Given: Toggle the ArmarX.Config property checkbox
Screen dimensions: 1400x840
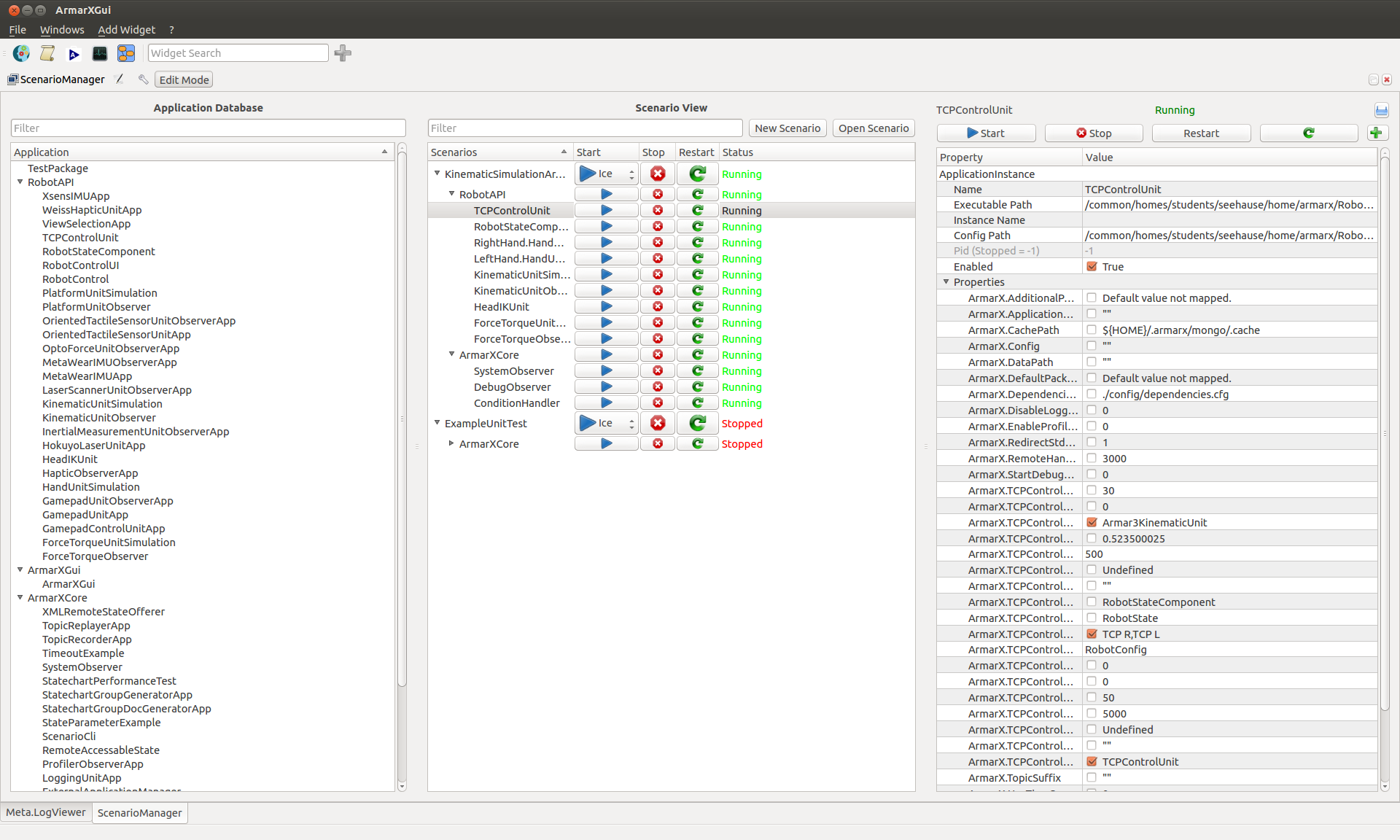Looking at the screenshot, I should point(1092,346).
